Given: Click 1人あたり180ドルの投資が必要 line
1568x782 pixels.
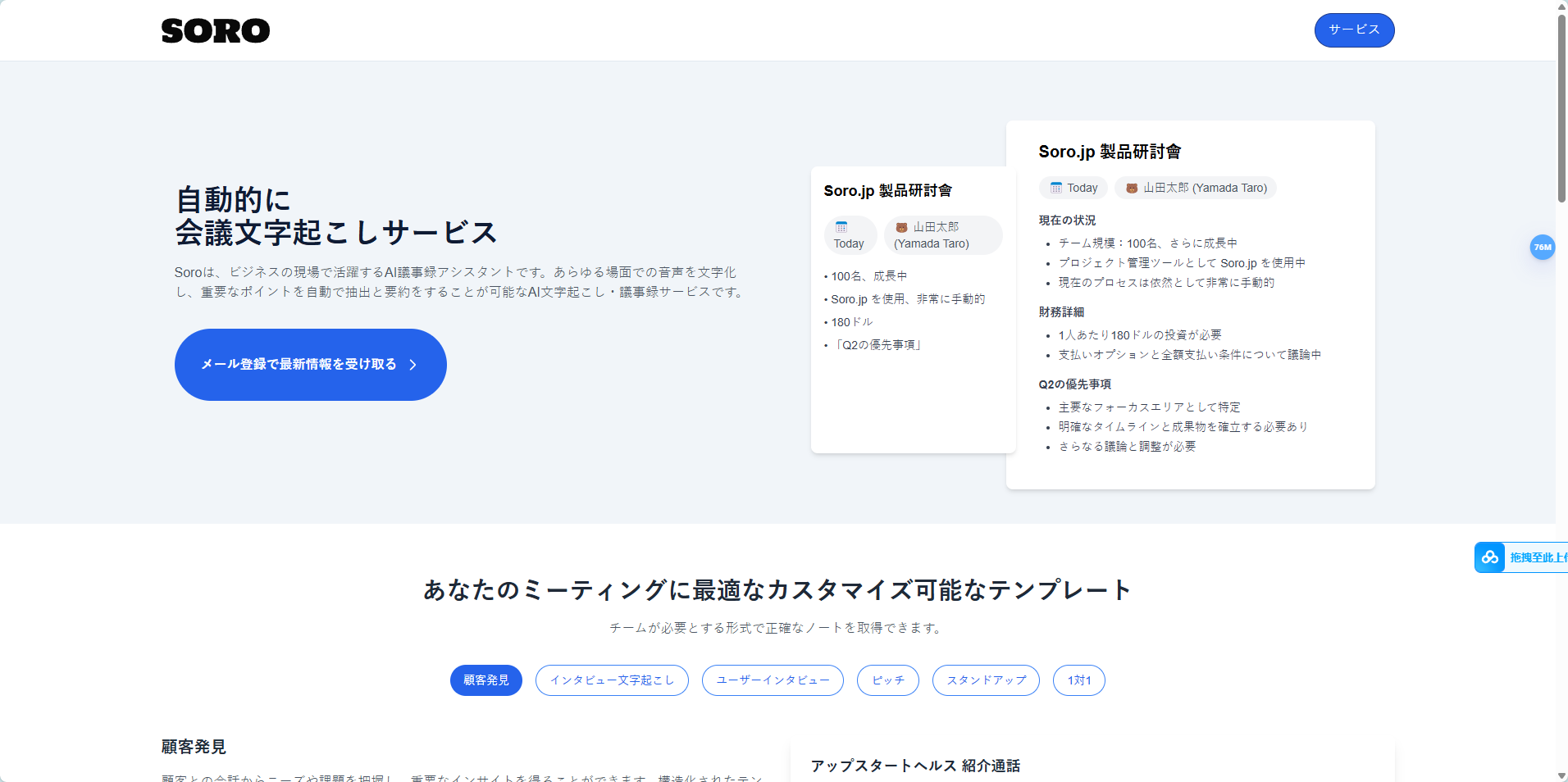Looking at the screenshot, I should click(1140, 335).
